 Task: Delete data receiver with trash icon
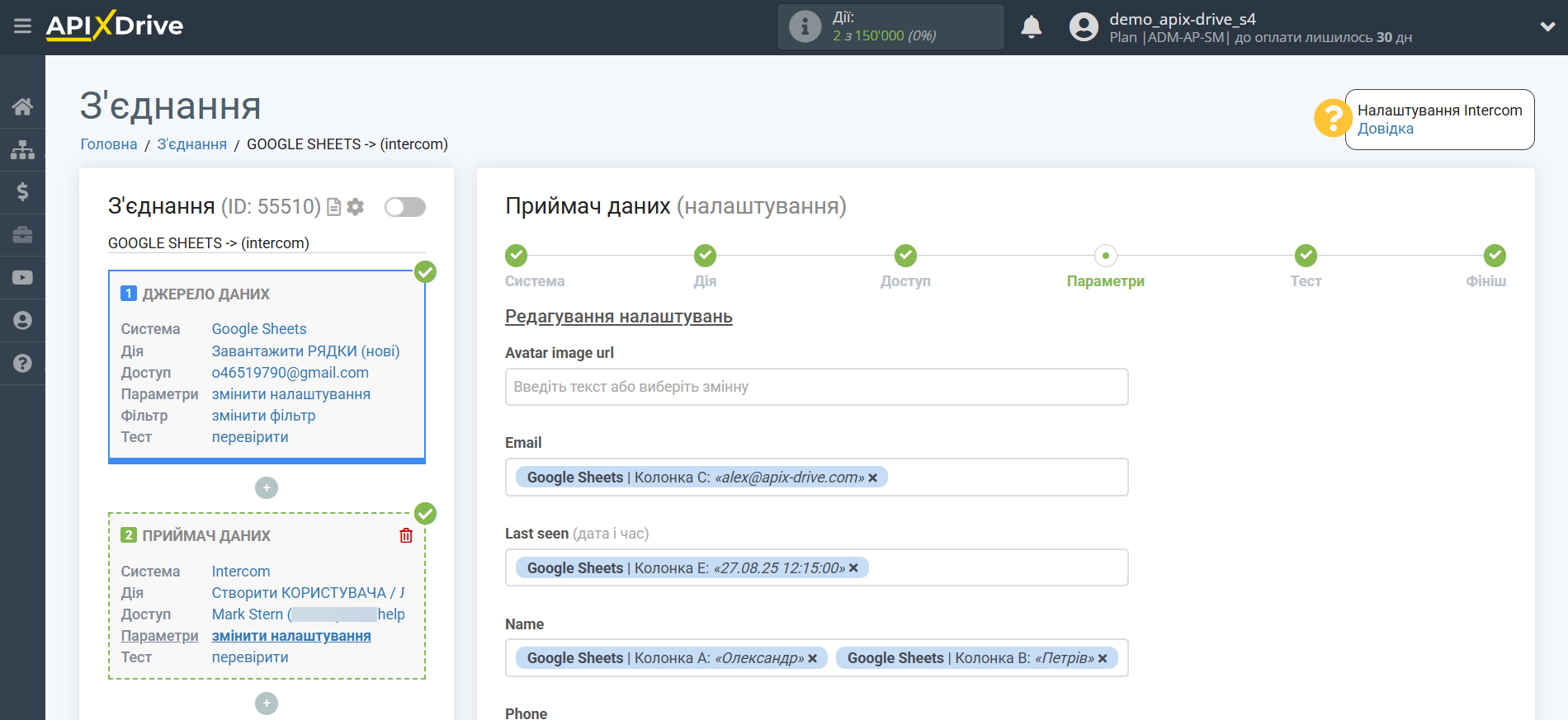pos(406,536)
